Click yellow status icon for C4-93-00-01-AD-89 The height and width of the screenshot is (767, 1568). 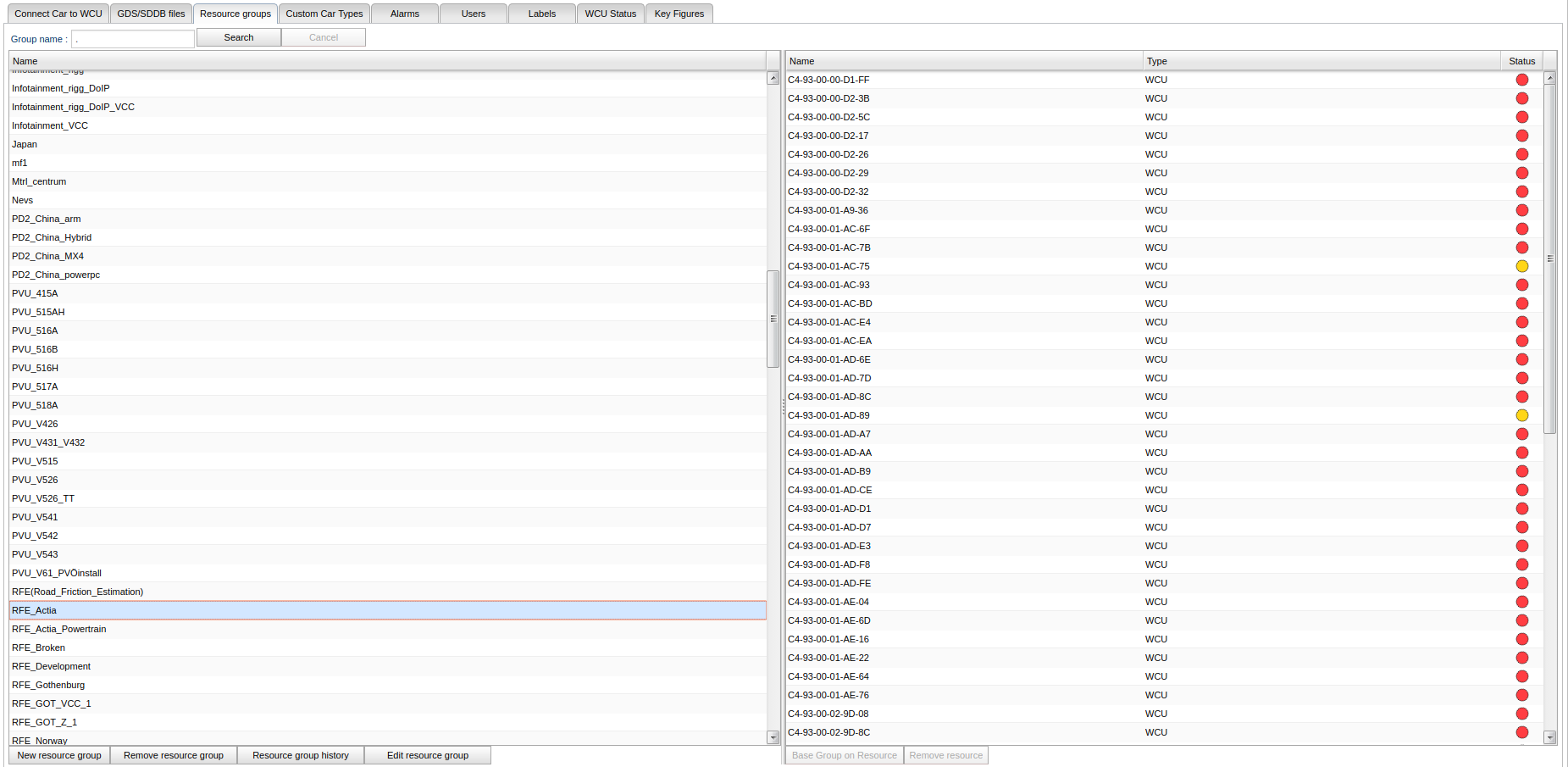1521,415
